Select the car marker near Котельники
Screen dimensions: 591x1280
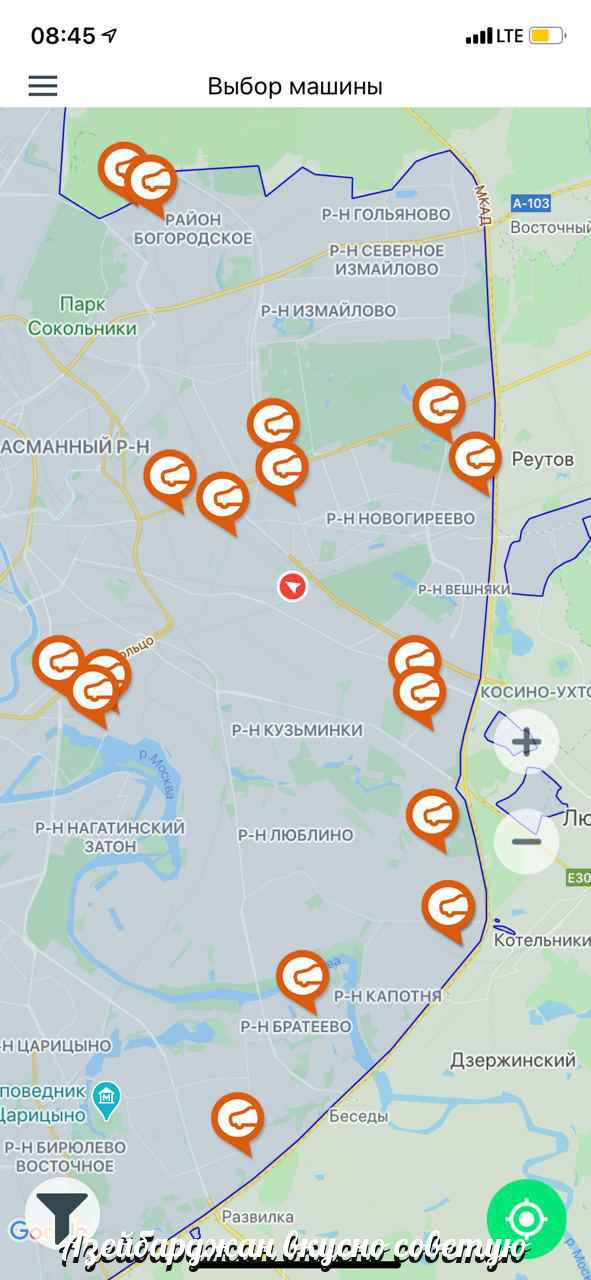coord(448,910)
